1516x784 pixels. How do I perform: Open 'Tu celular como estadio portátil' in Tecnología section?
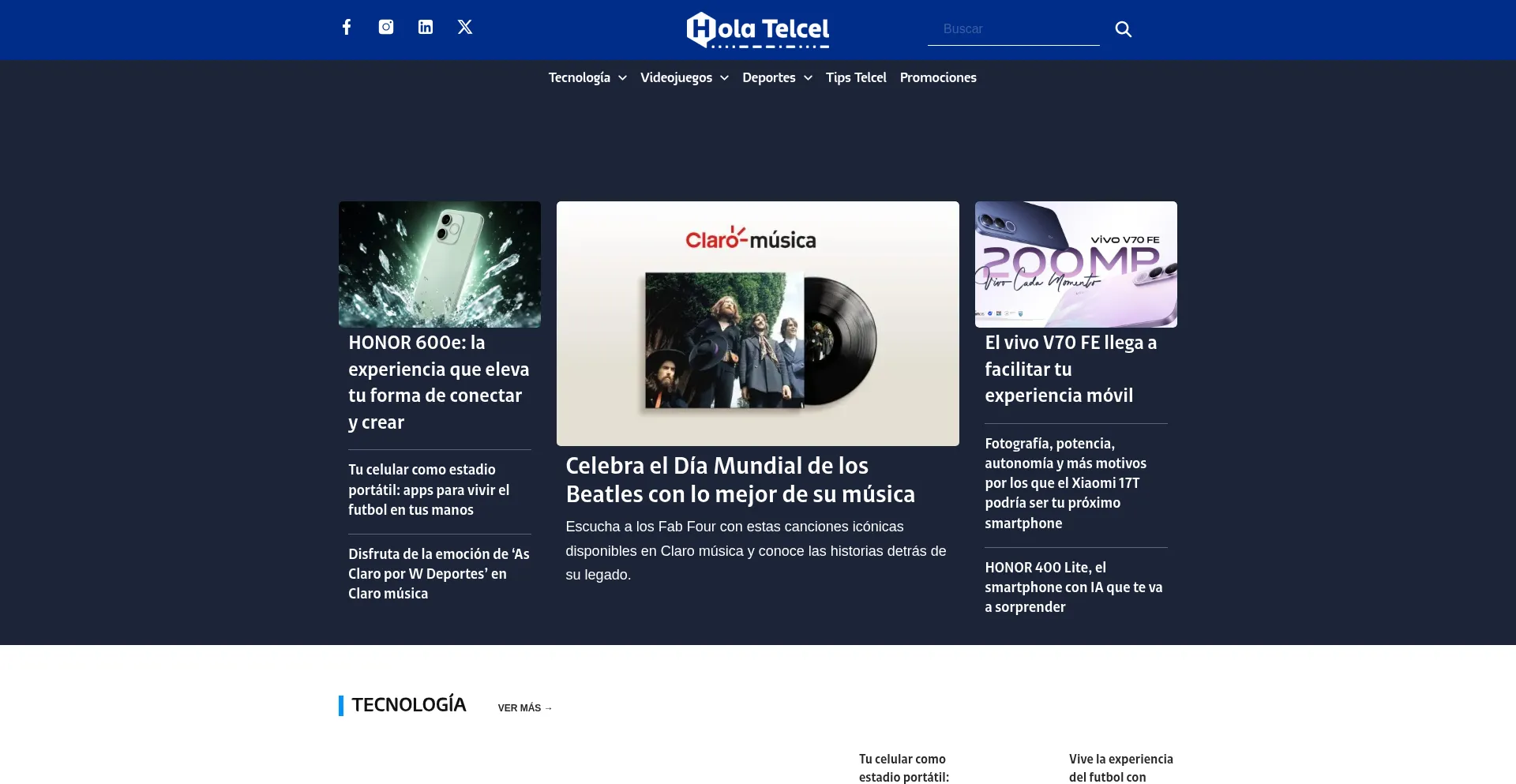(x=904, y=768)
